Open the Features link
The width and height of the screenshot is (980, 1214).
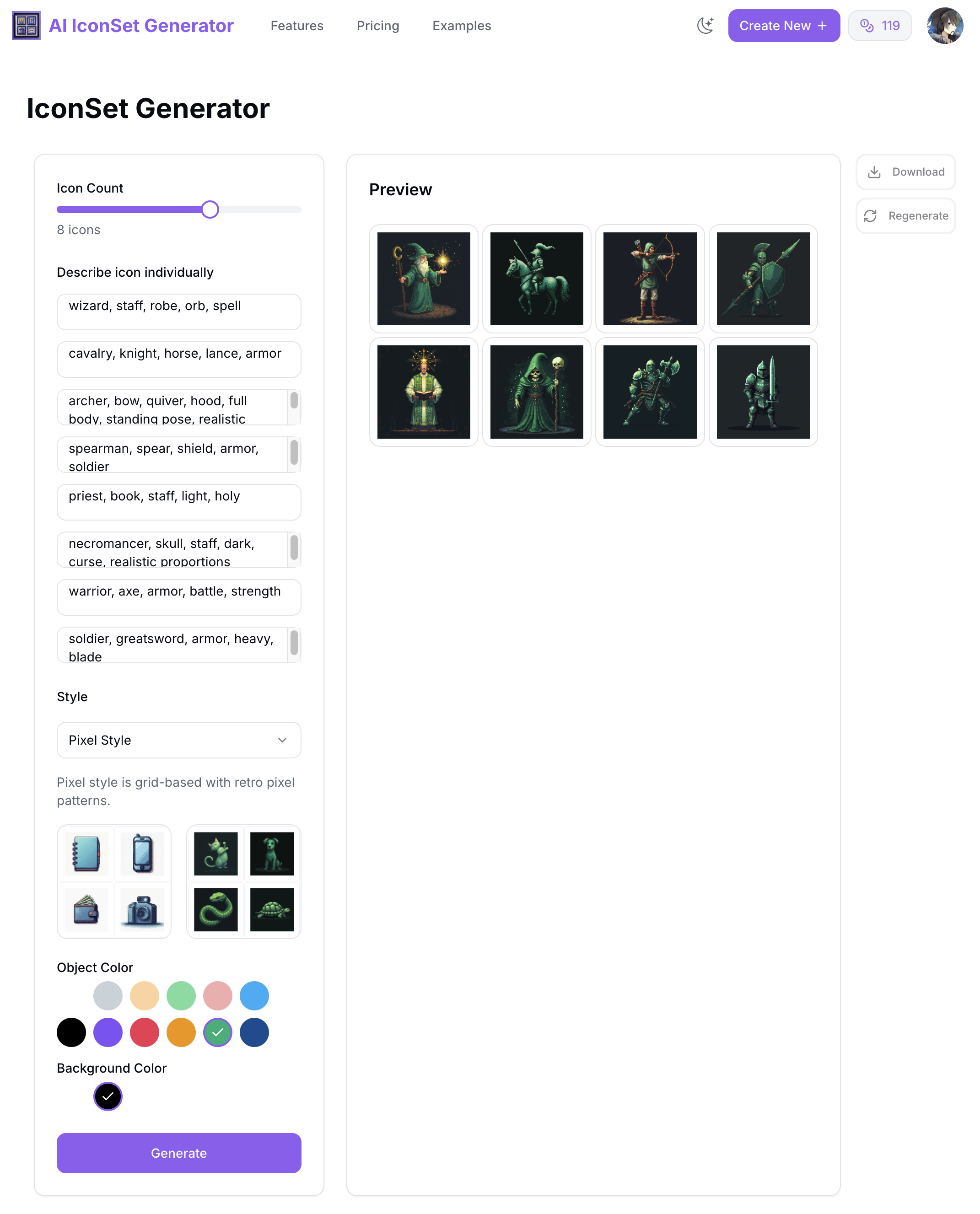click(x=296, y=26)
